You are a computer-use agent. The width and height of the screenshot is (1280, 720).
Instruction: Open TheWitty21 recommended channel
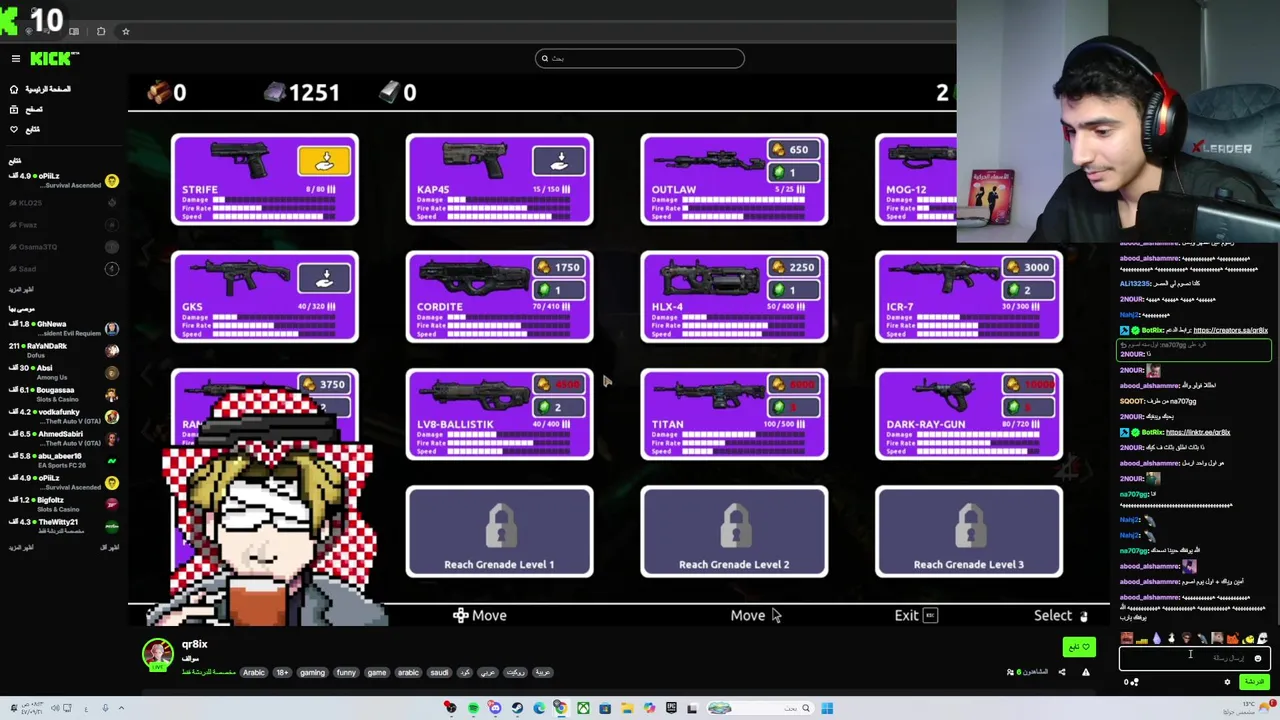[x=62, y=526]
